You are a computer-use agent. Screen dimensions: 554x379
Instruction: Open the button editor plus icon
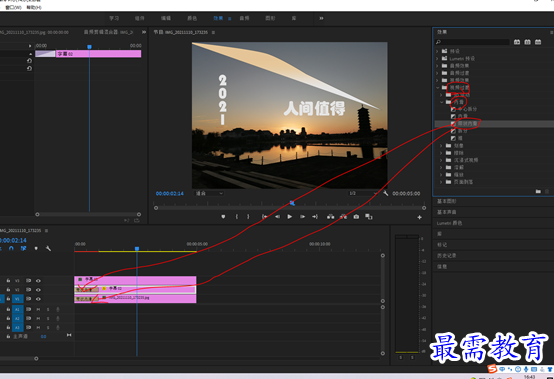(x=419, y=217)
